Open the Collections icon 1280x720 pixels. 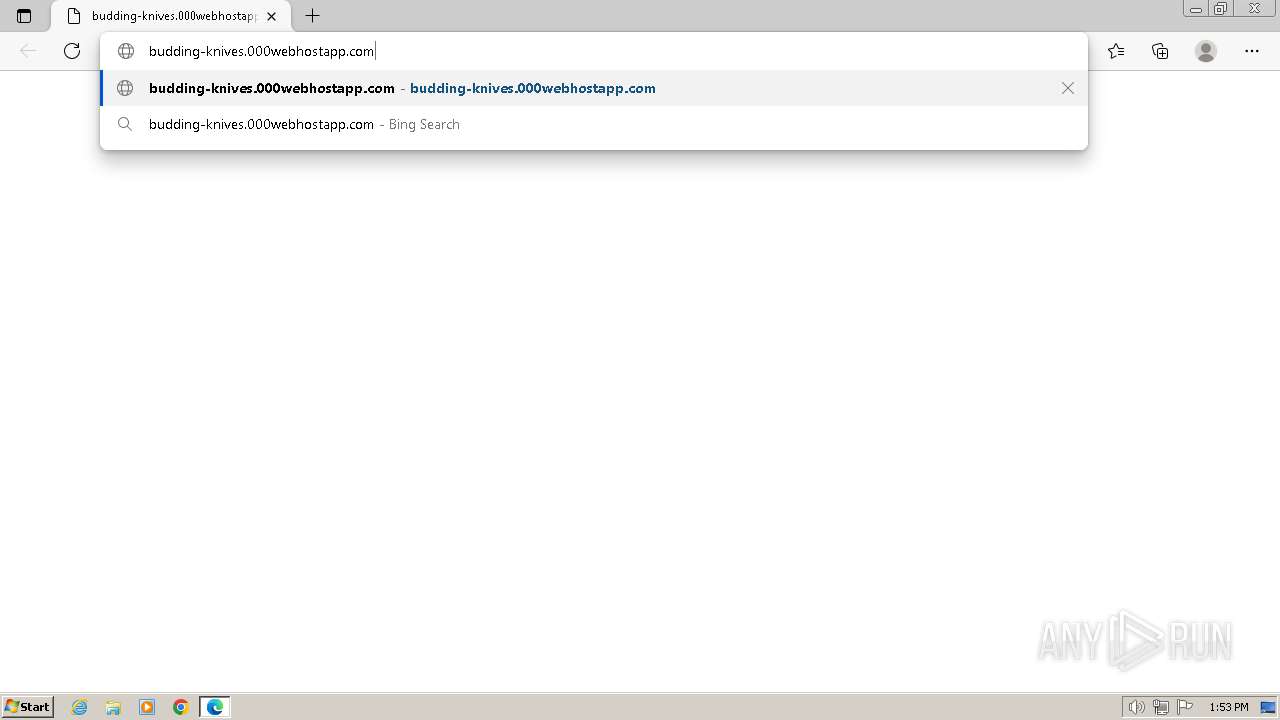(1160, 51)
